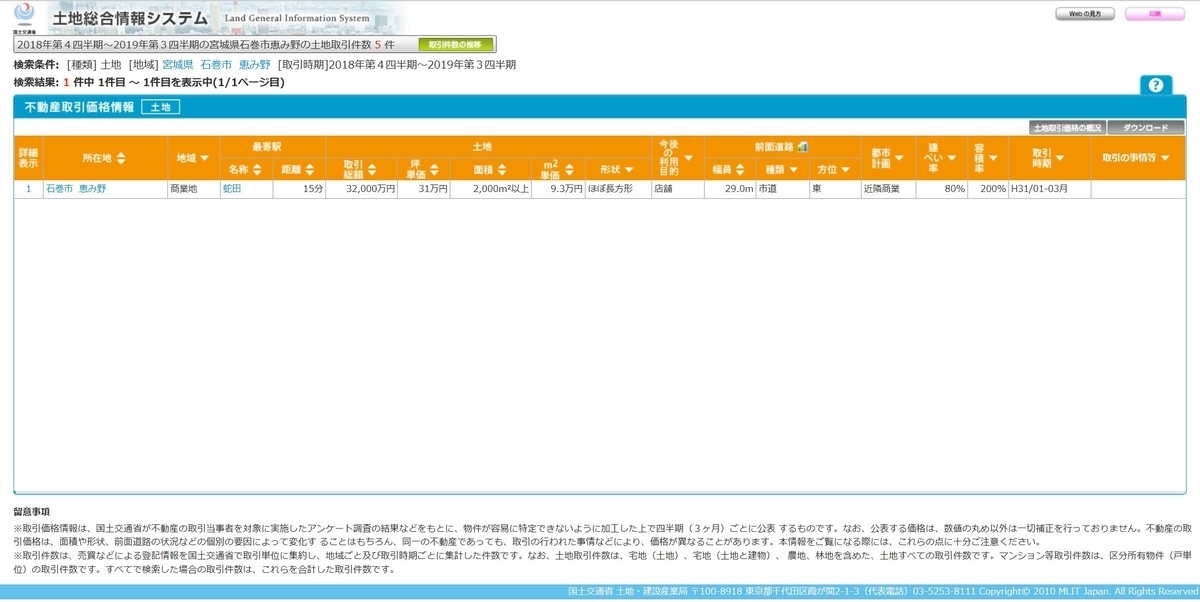Click Webの見方 button
The width and height of the screenshot is (1200, 602).
tap(1086, 14)
